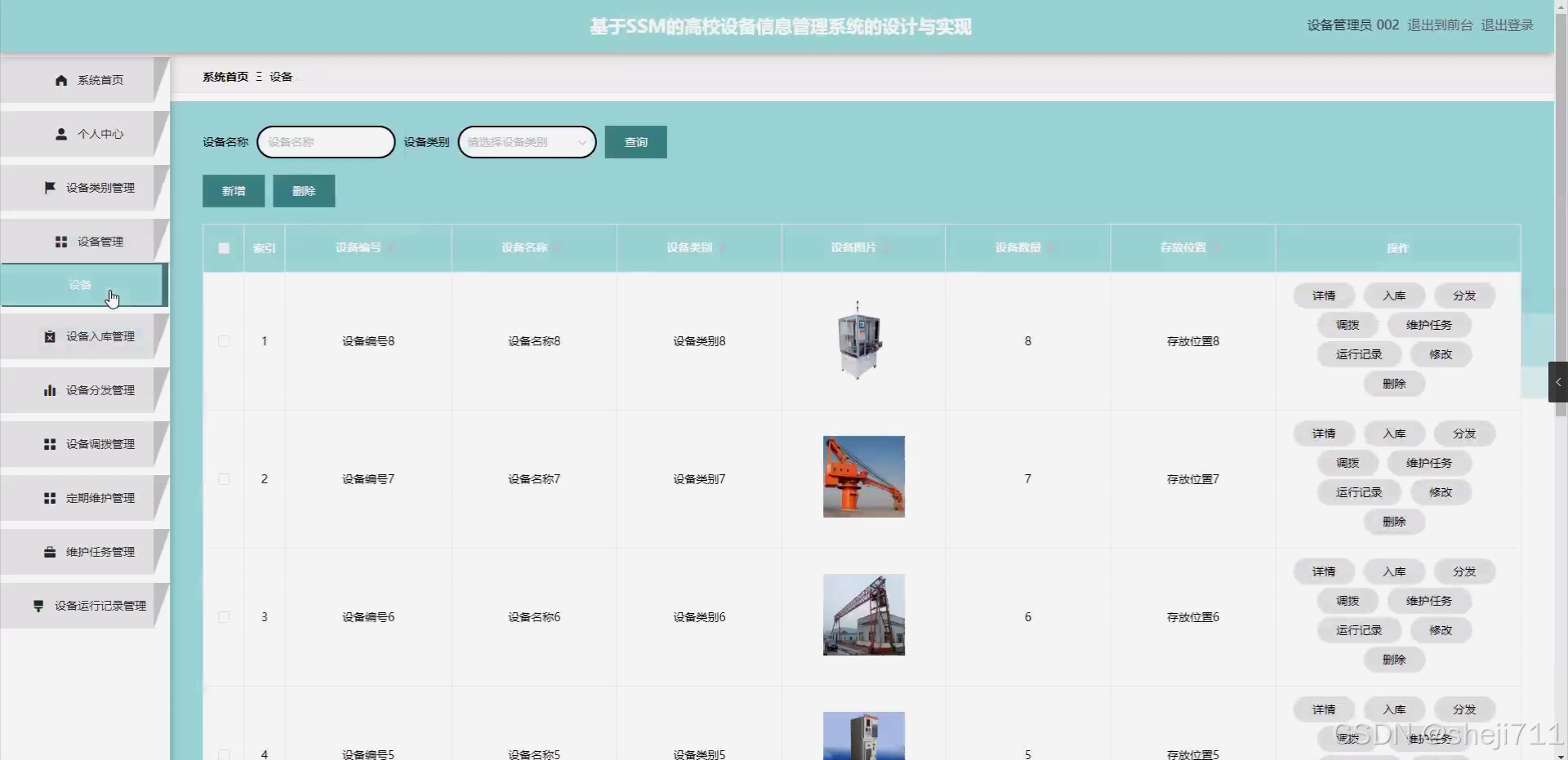Open 设备运行记录管理 from the sidebar icon
This screenshot has height=760, width=1568.
coord(38,606)
